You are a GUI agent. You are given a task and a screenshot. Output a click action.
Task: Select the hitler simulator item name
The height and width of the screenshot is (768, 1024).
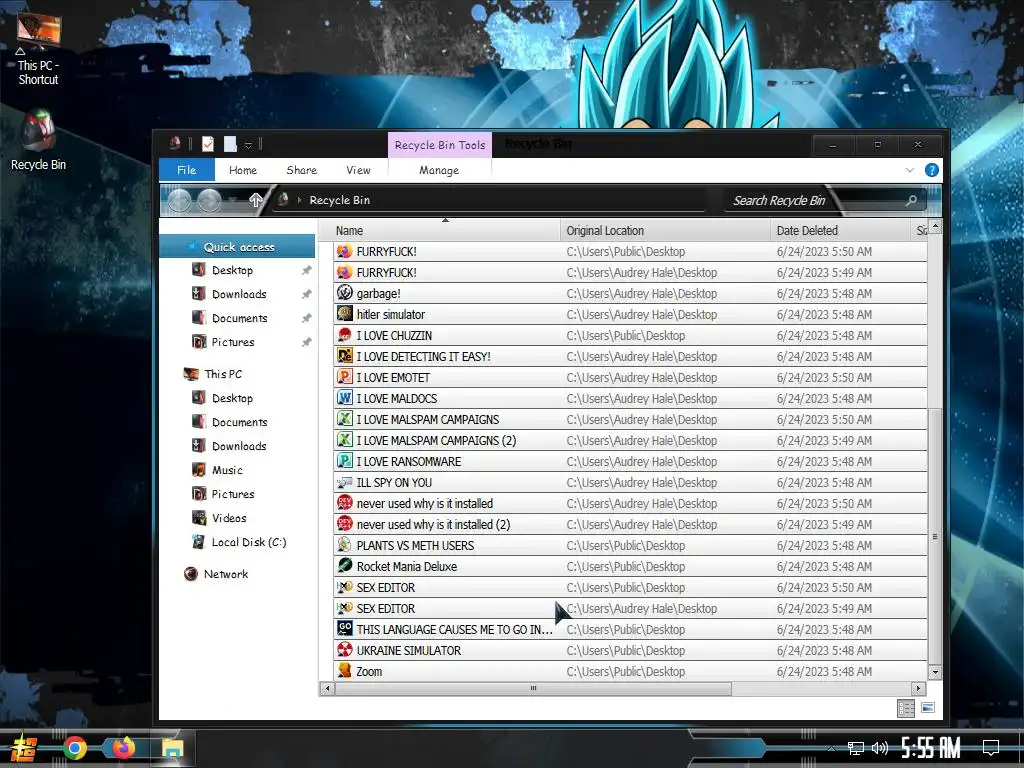pos(391,314)
